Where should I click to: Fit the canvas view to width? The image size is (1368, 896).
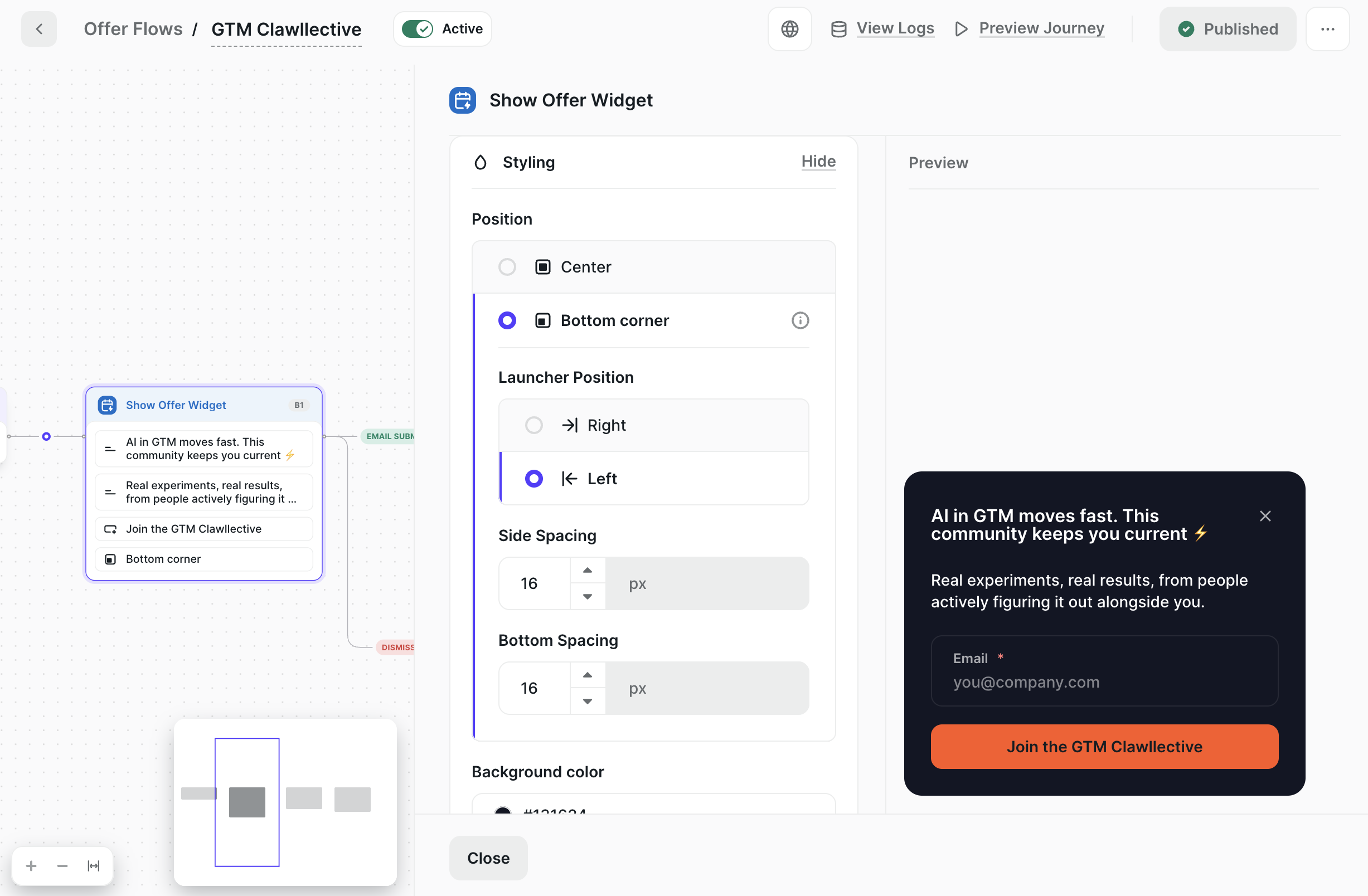click(93, 865)
